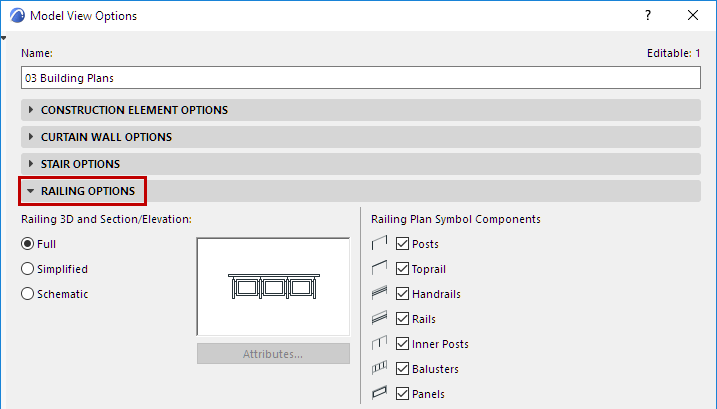
Task: Click the Panels symbol icon
Action: 378,394
